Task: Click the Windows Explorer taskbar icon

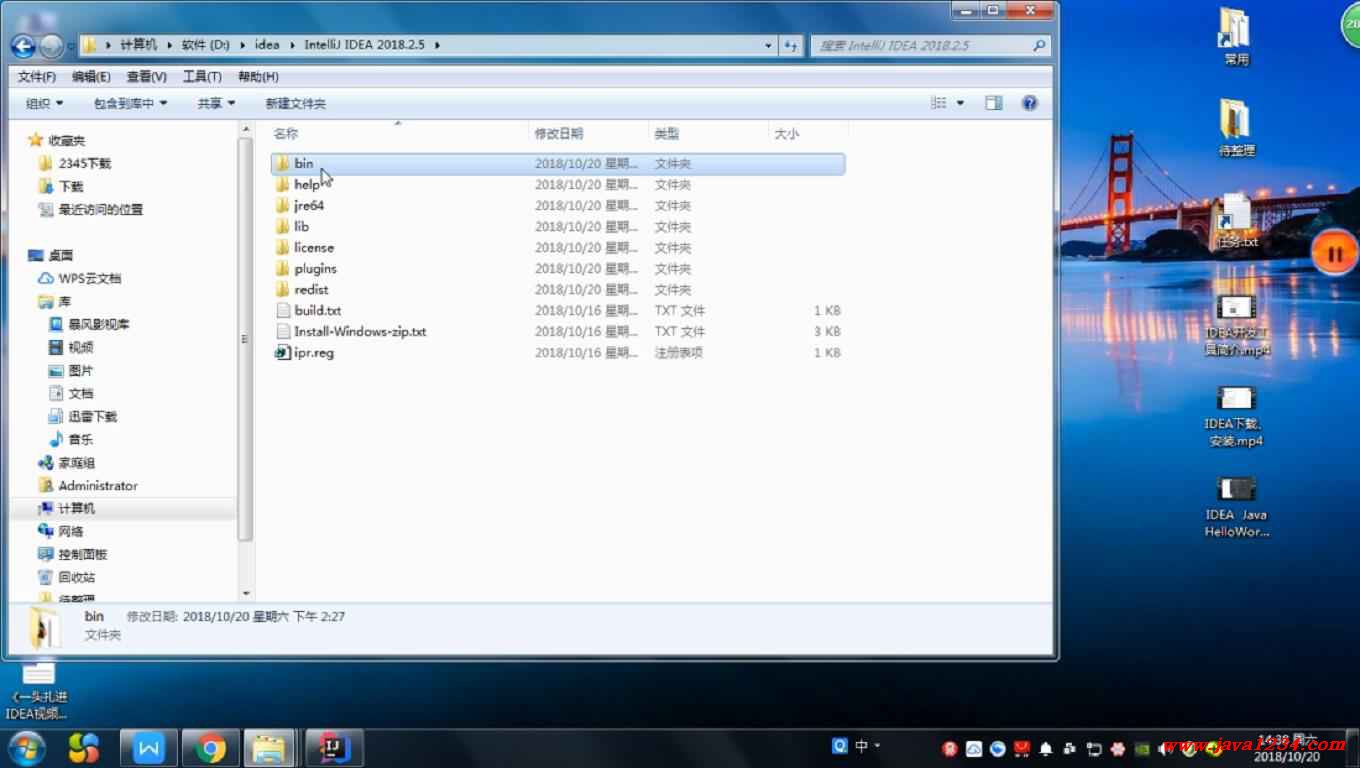Action: point(269,748)
